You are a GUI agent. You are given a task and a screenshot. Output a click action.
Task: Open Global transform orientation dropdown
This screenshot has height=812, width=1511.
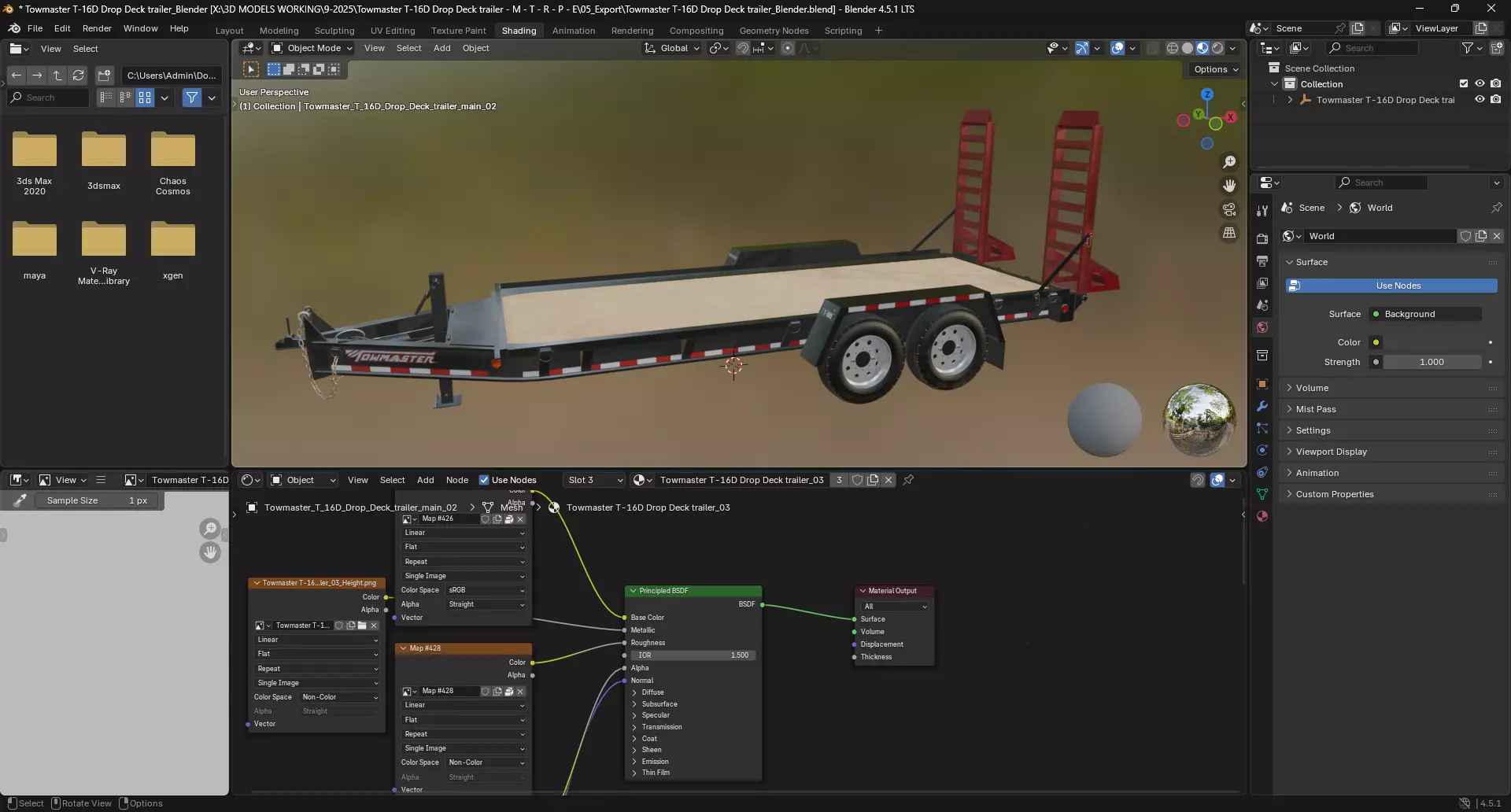click(x=672, y=49)
